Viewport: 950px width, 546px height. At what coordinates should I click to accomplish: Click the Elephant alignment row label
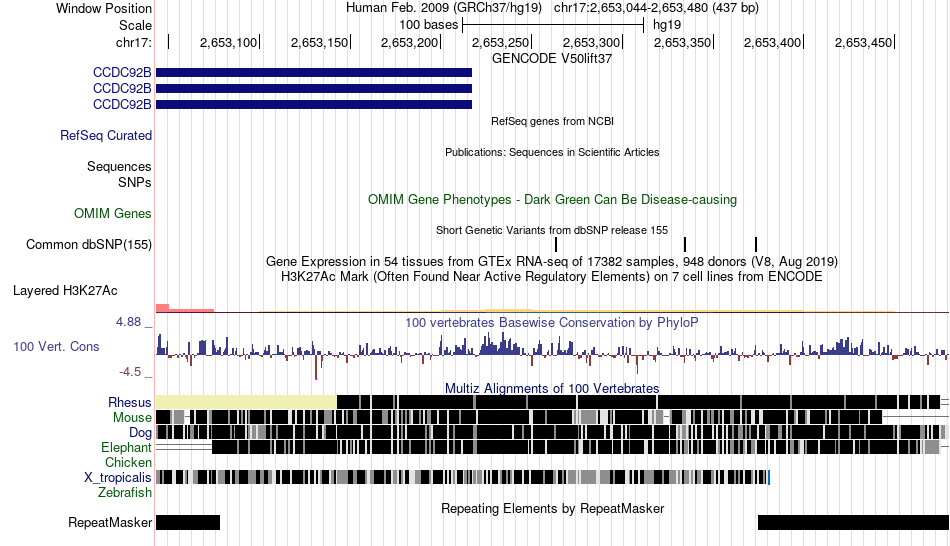click(x=126, y=447)
